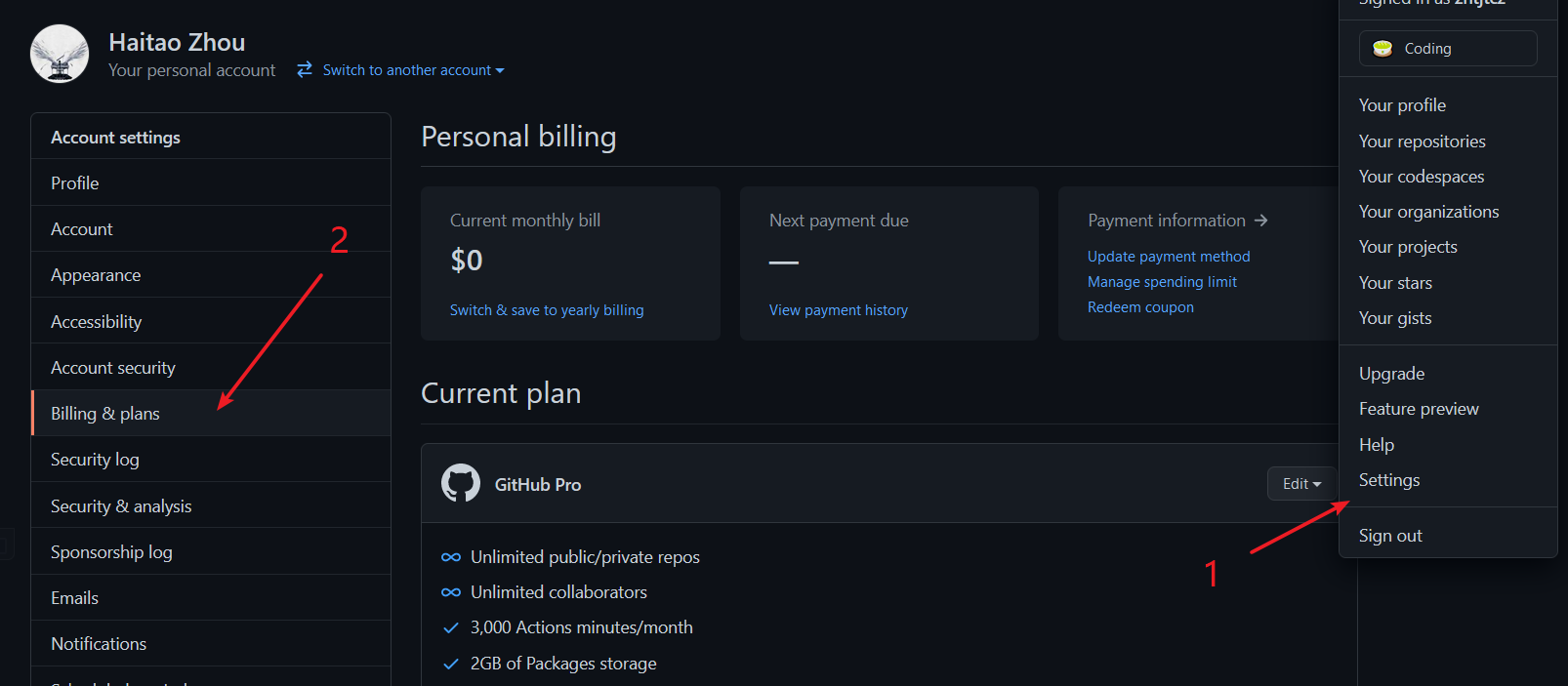
Task: Click the Your personal account subtitle
Action: [x=191, y=70]
